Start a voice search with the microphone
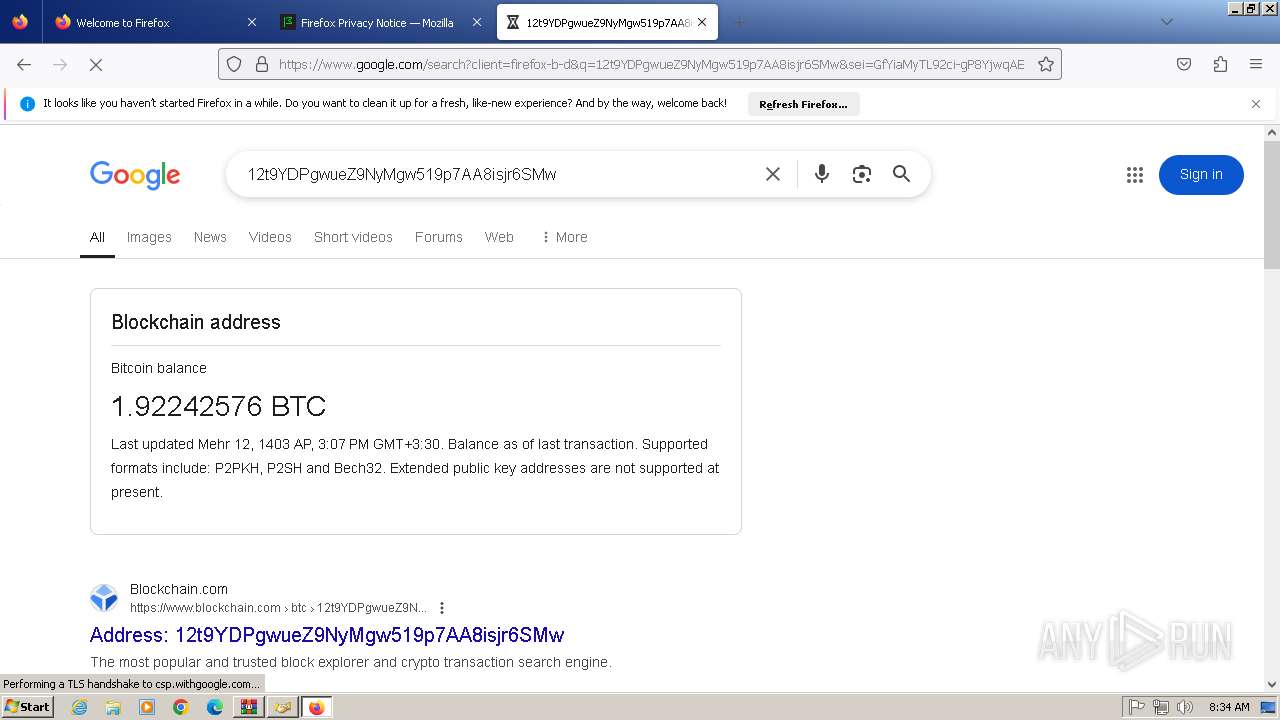Image resolution: width=1280 pixels, height=720 pixels. pyautogui.click(x=822, y=174)
